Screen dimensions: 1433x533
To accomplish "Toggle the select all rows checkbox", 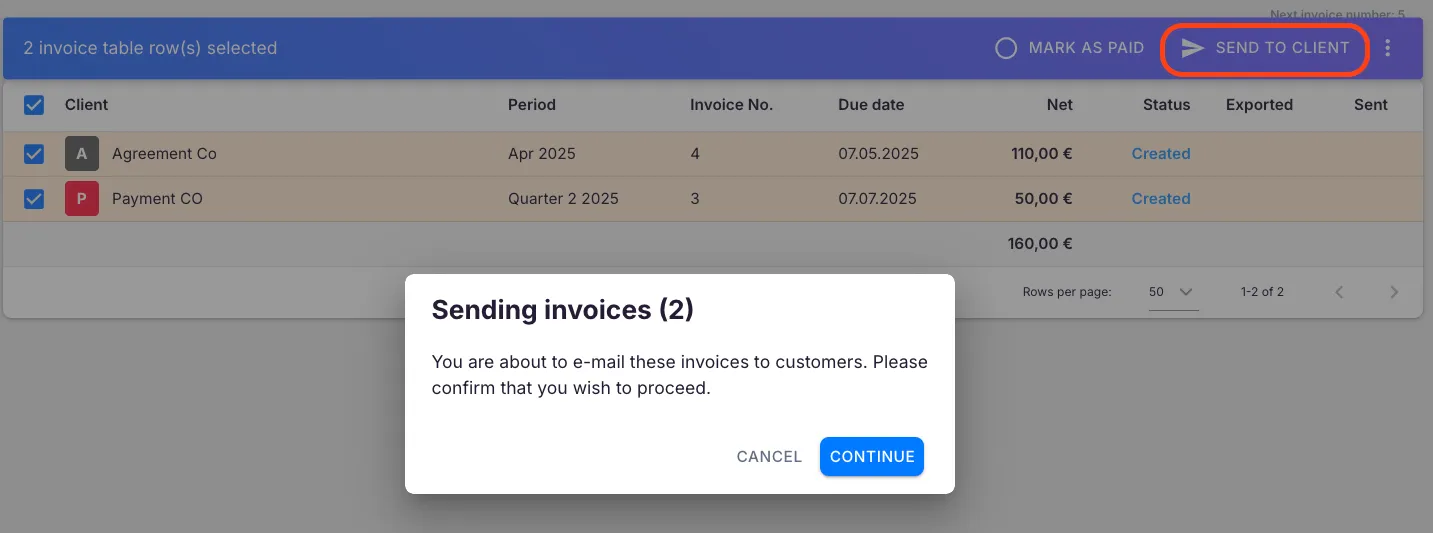I will tap(34, 105).
